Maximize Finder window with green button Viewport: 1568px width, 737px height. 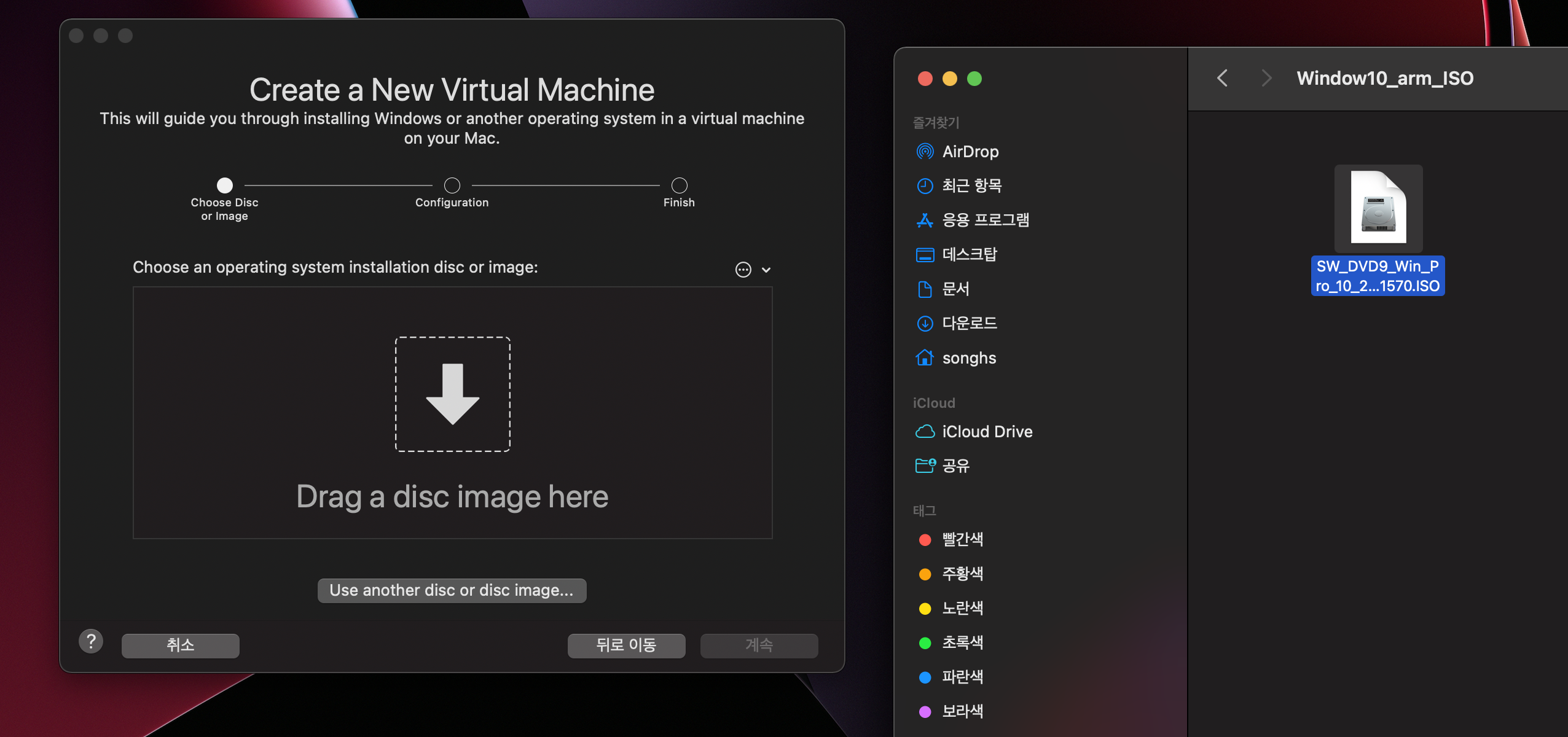point(974,79)
